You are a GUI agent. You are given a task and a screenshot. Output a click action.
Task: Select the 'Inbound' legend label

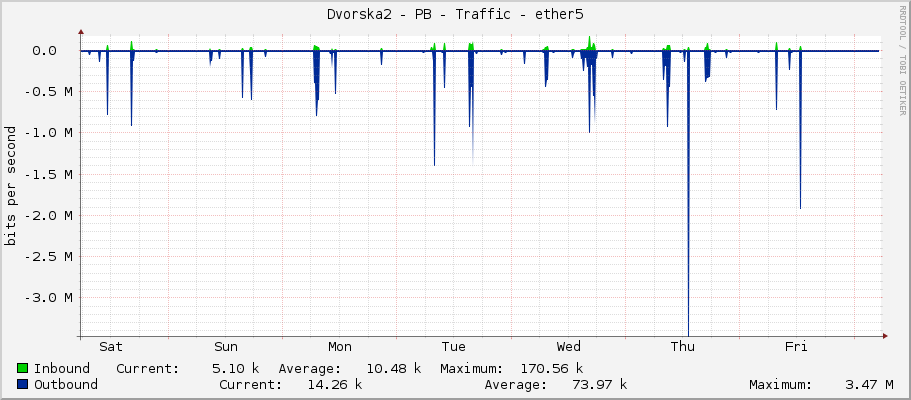pos(62,368)
